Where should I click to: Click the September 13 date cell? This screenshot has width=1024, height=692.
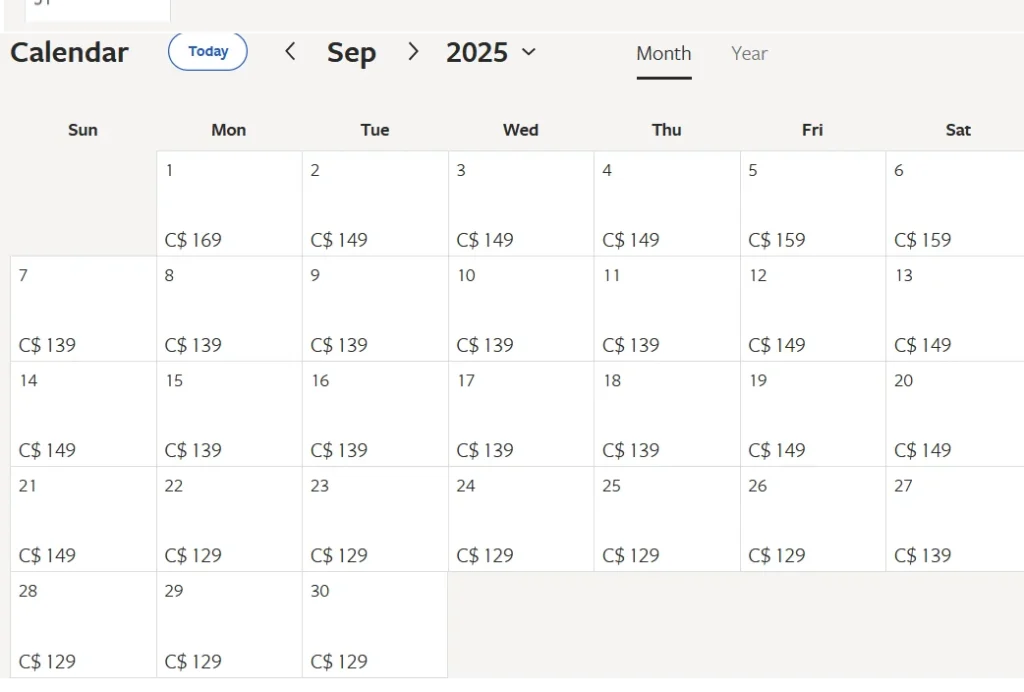[955, 309]
